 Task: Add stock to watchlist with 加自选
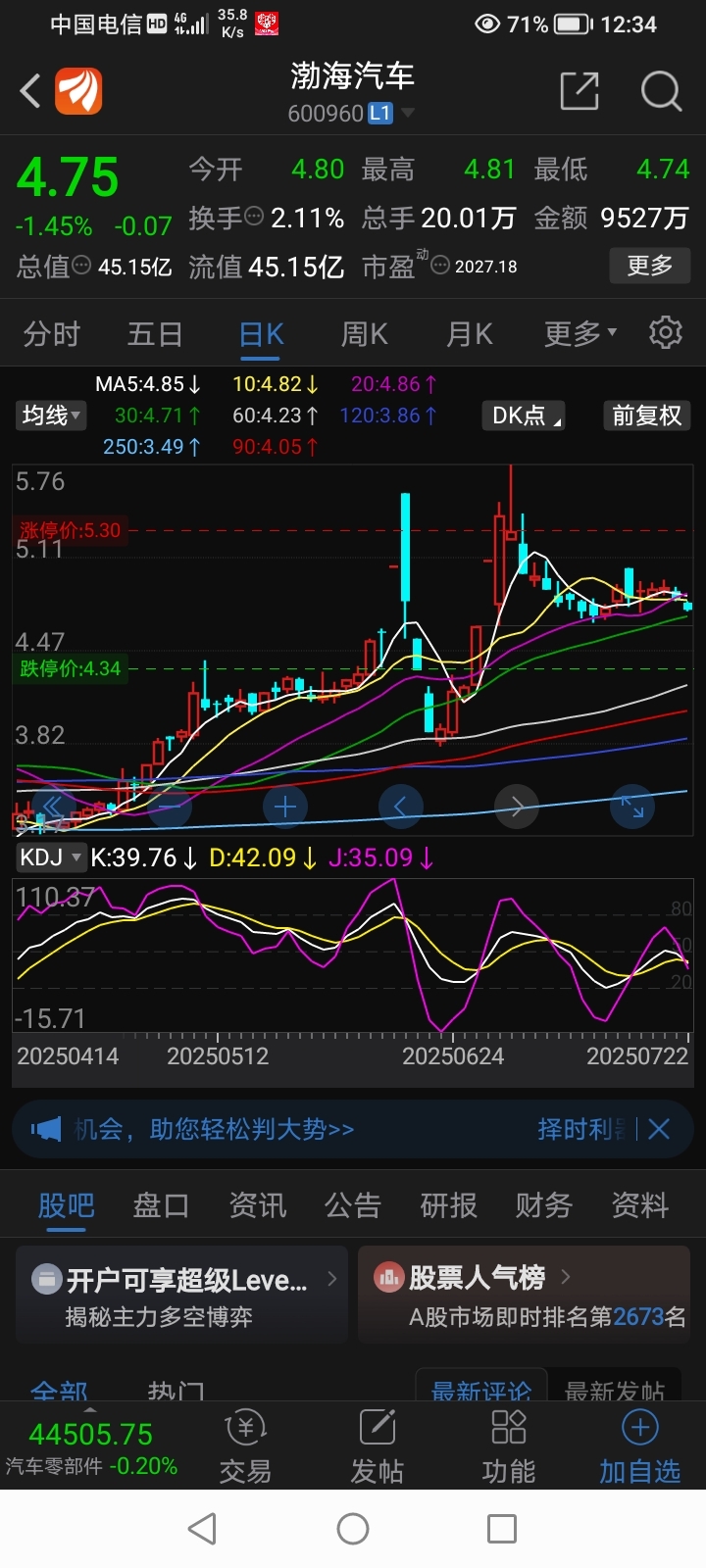pos(640,1446)
